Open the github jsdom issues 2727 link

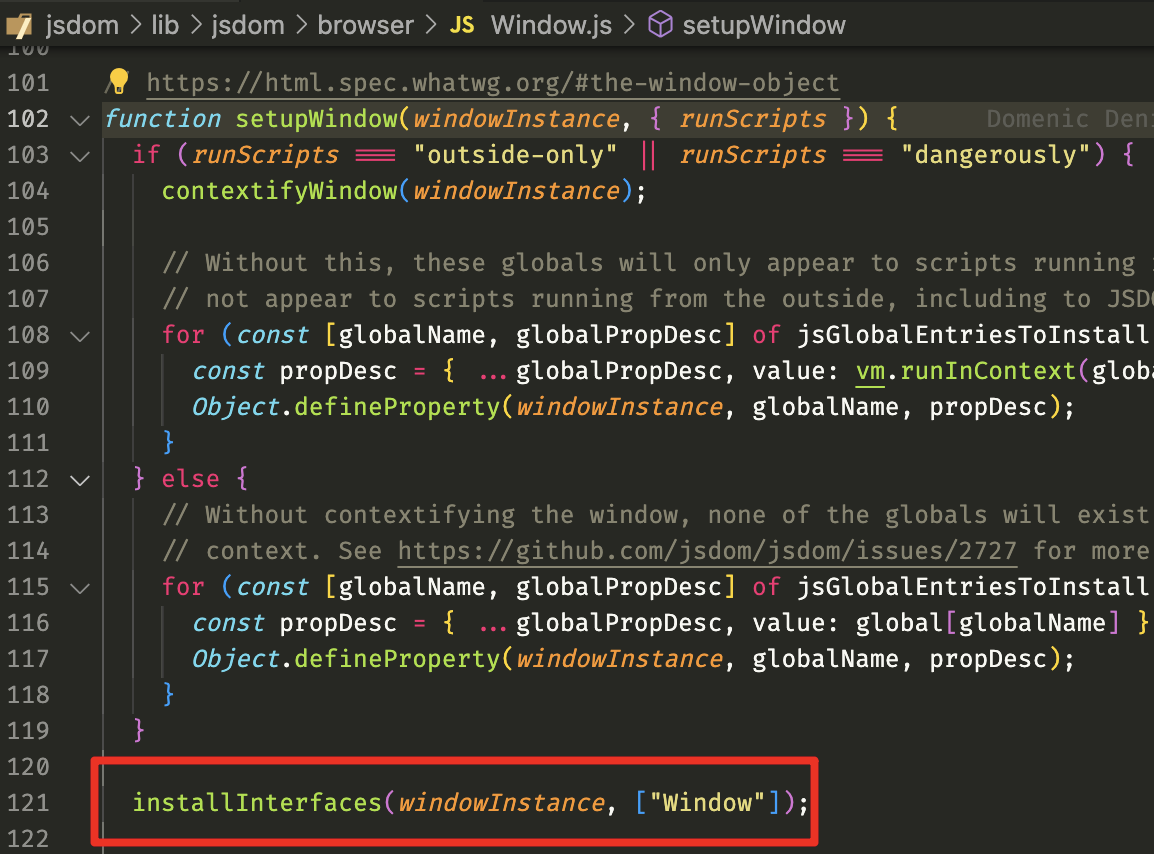click(707, 551)
